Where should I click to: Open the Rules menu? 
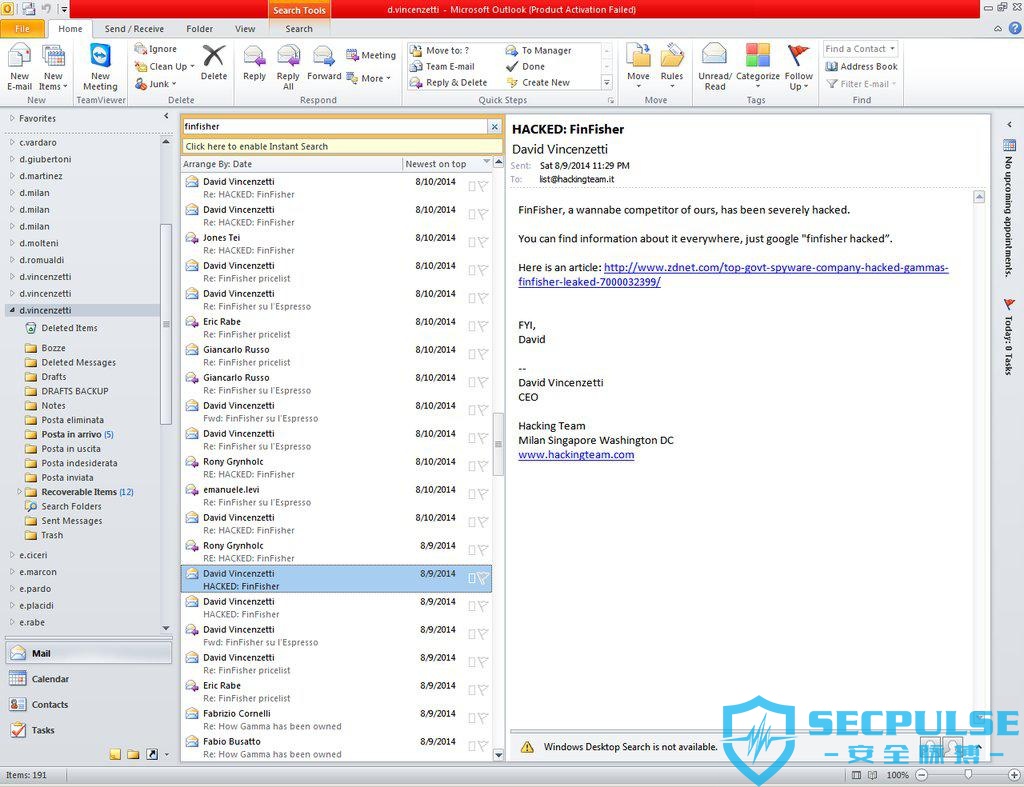coord(671,67)
